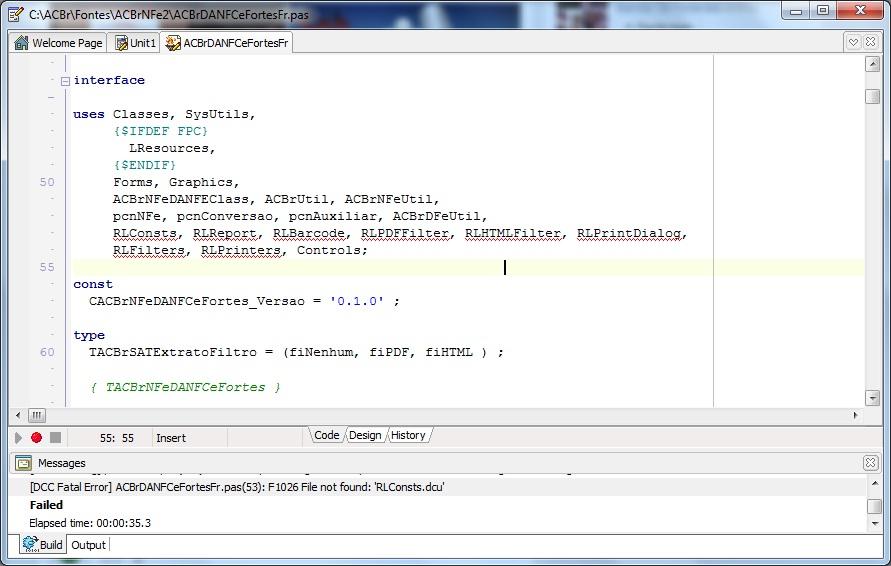
Task: Stop macro recording
Action: pos(55,438)
